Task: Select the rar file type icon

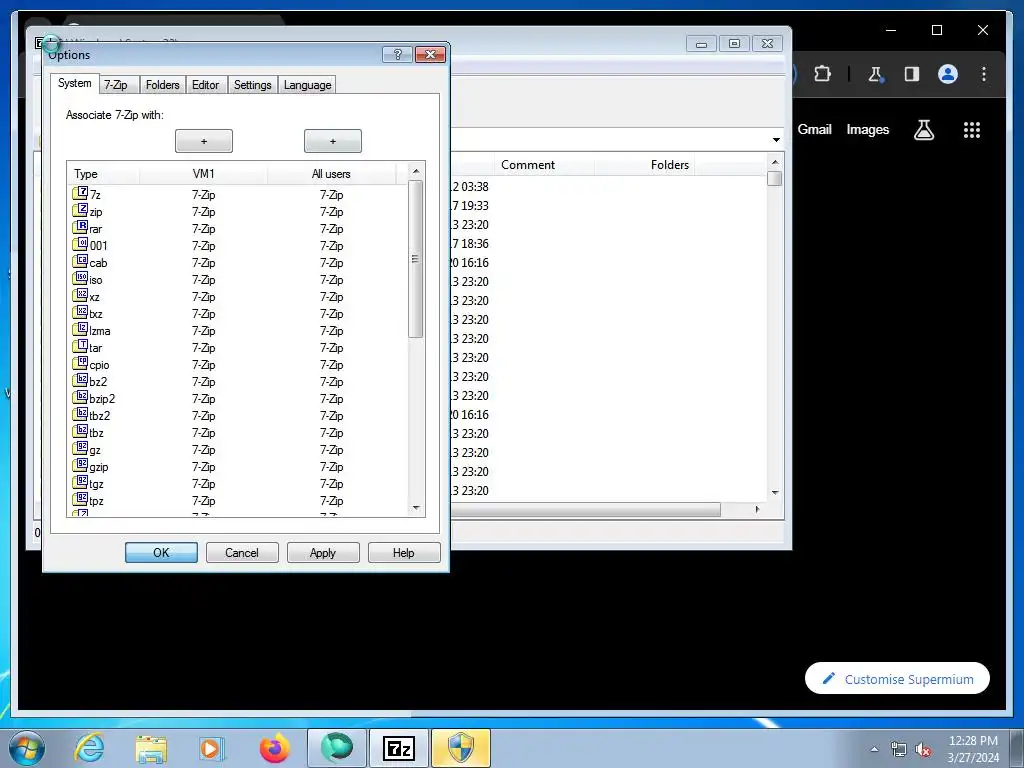Action: click(80, 227)
